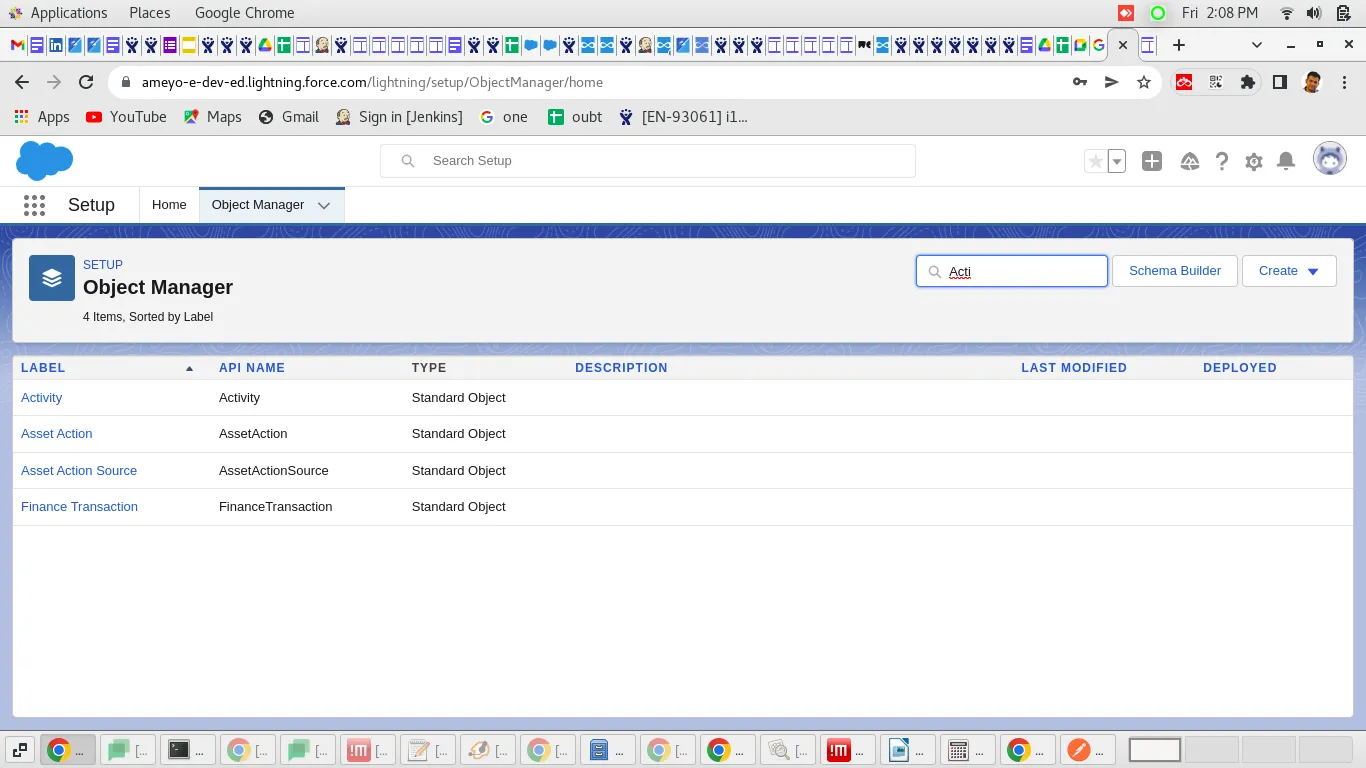Click the Chrome address bar URL

(x=372, y=82)
